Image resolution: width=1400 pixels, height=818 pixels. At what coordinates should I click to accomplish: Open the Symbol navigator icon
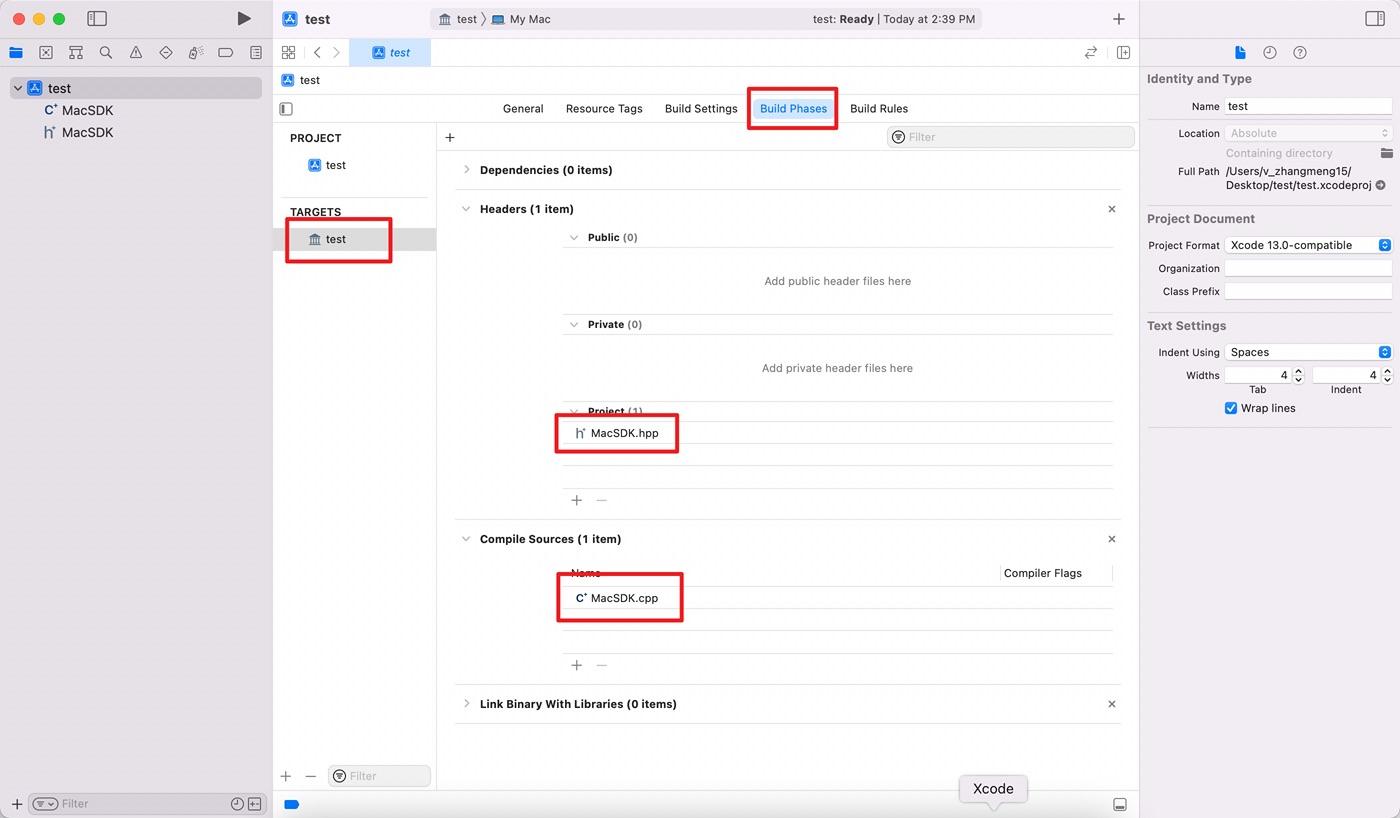click(76, 53)
